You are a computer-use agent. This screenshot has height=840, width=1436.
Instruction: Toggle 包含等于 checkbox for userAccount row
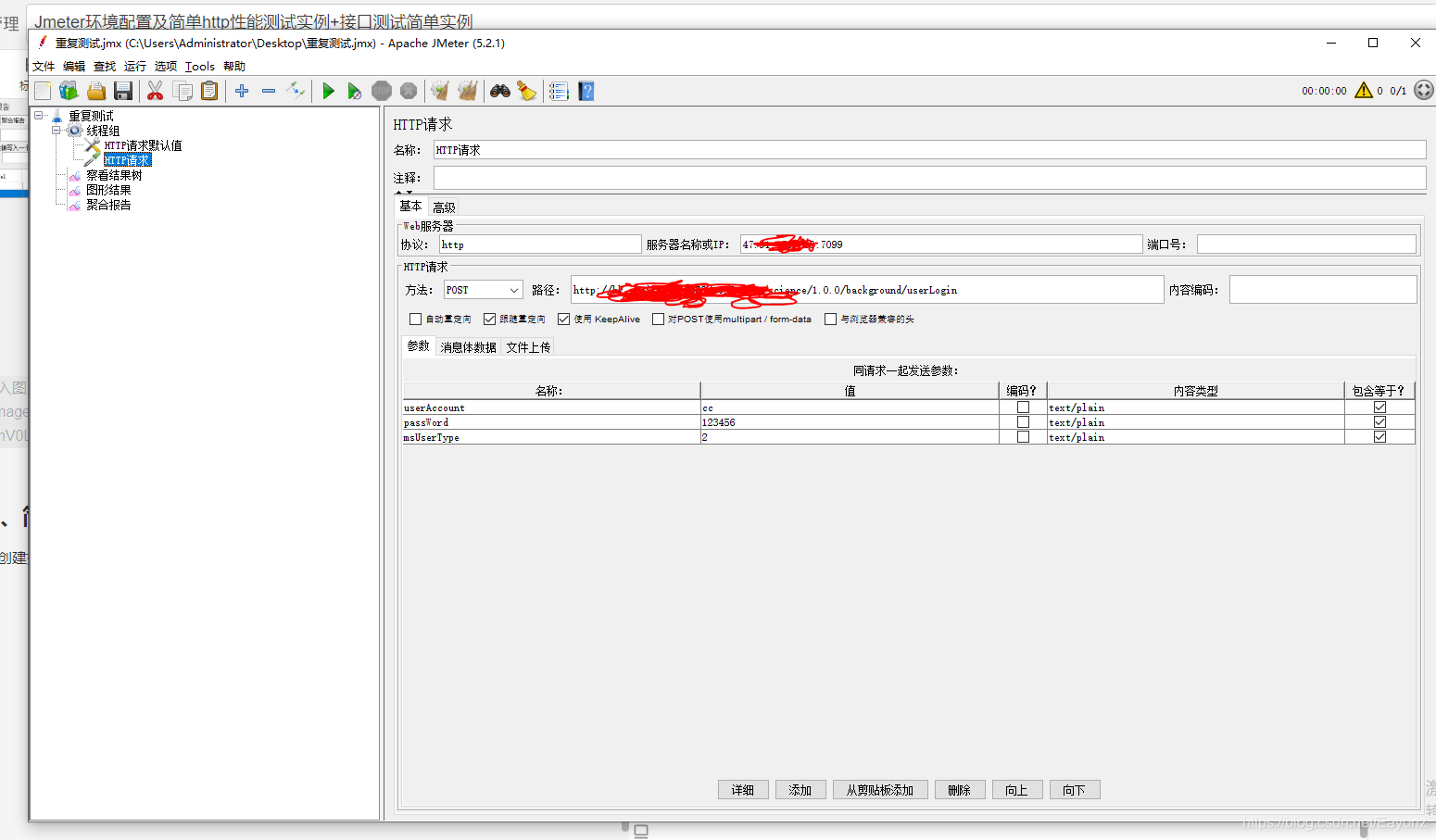point(1379,407)
